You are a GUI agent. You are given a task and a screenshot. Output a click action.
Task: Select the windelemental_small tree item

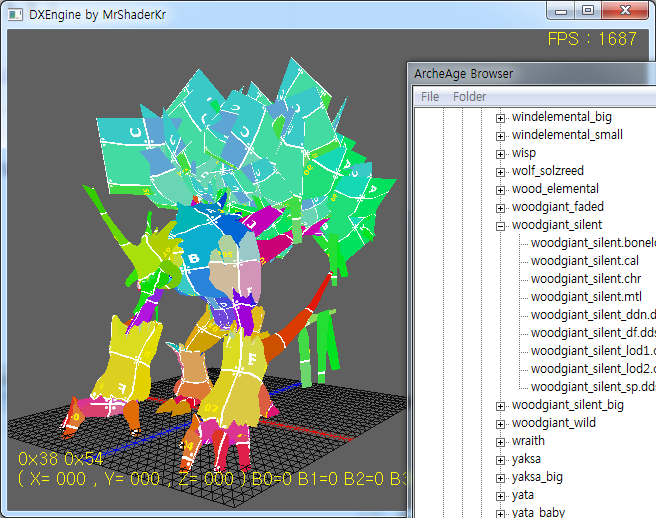(567, 135)
